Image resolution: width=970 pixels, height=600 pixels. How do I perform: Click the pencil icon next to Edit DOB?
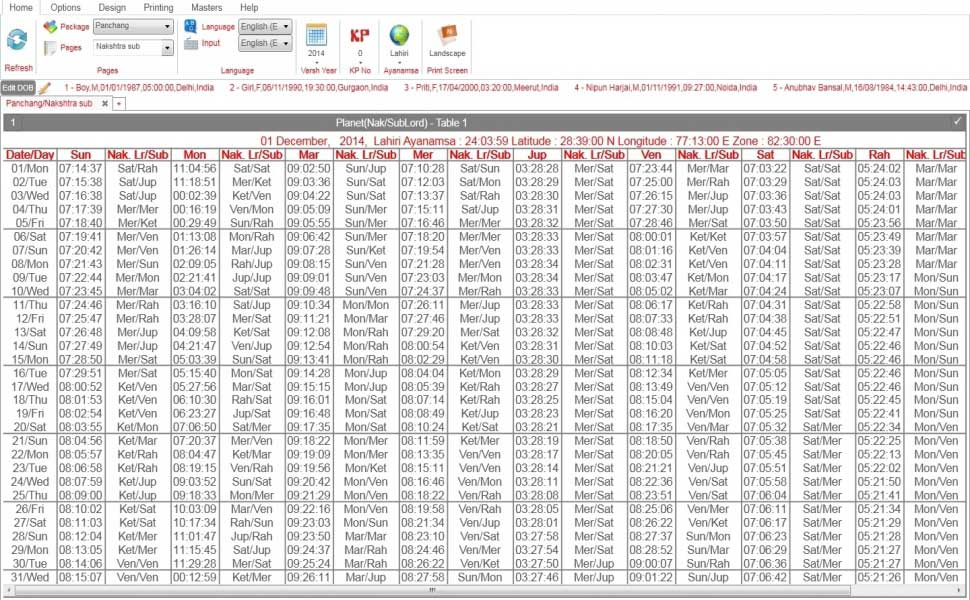point(44,88)
